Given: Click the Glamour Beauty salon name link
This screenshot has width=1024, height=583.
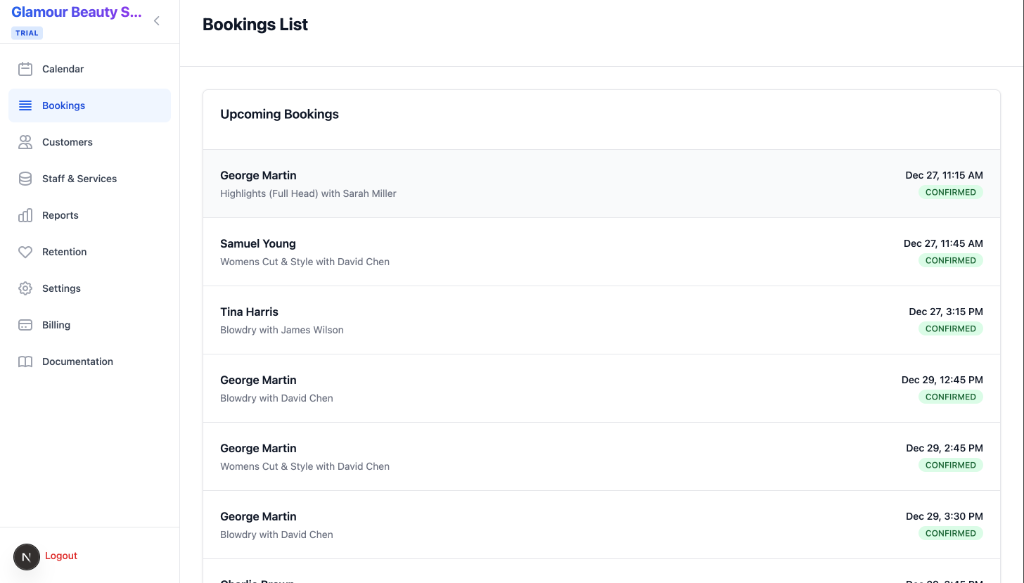Looking at the screenshot, I should point(76,13).
